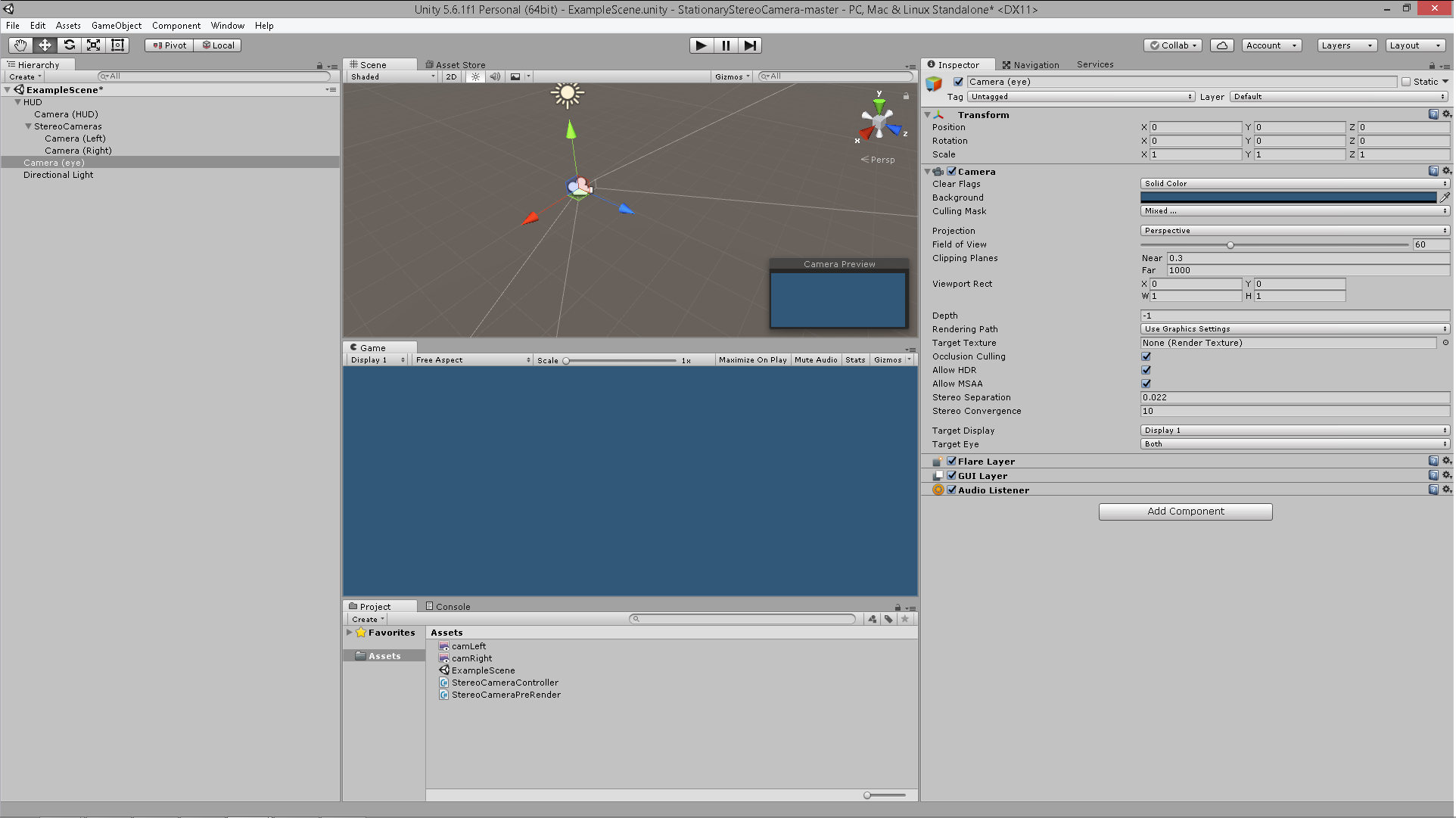Switch to the Console tab
1456x818 pixels.
pos(448,607)
